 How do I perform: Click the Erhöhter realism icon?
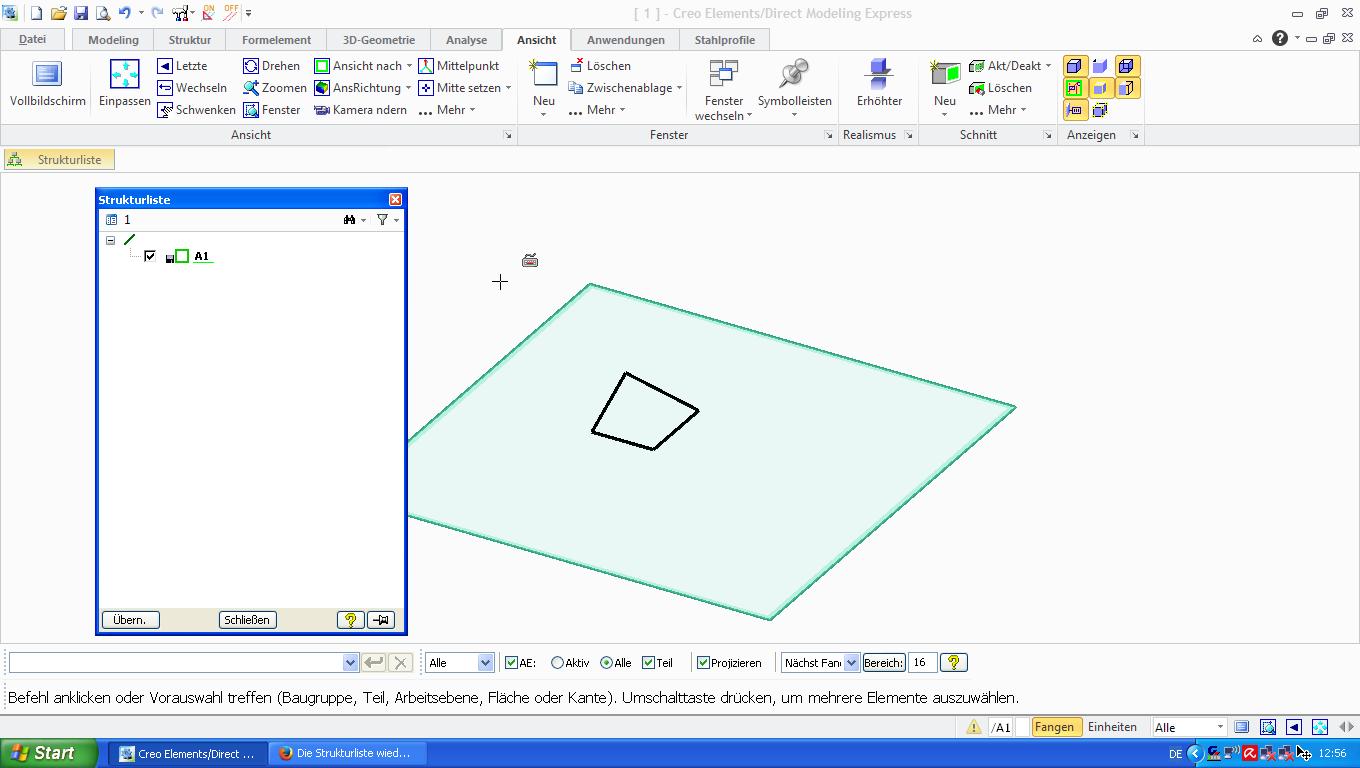click(879, 74)
